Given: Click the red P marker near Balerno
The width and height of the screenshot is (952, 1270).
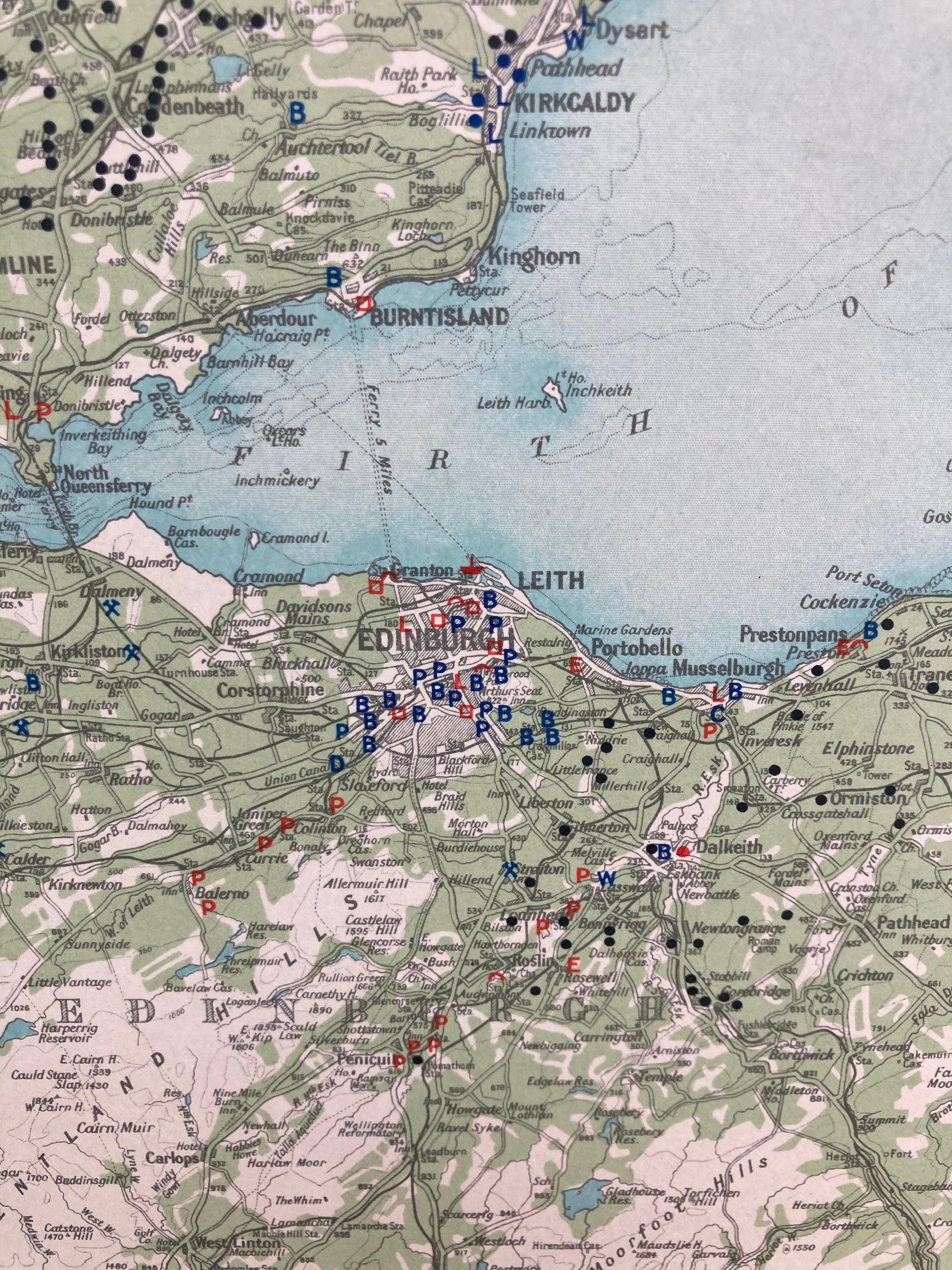Looking at the screenshot, I should (198, 877).
